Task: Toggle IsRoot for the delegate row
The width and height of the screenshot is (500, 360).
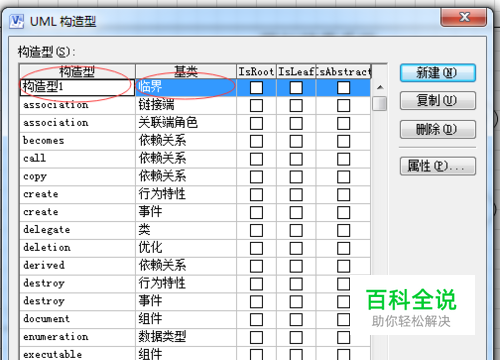Action: (x=256, y=230)
